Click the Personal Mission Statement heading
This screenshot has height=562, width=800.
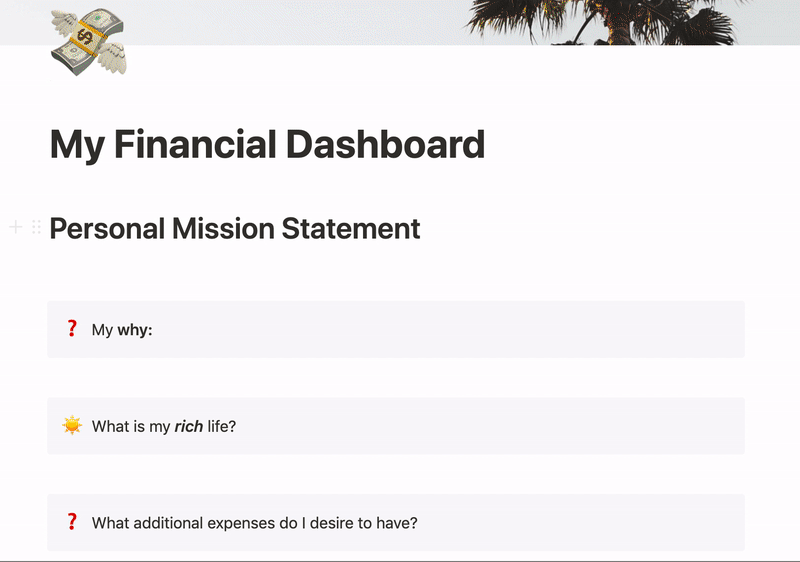235,228
